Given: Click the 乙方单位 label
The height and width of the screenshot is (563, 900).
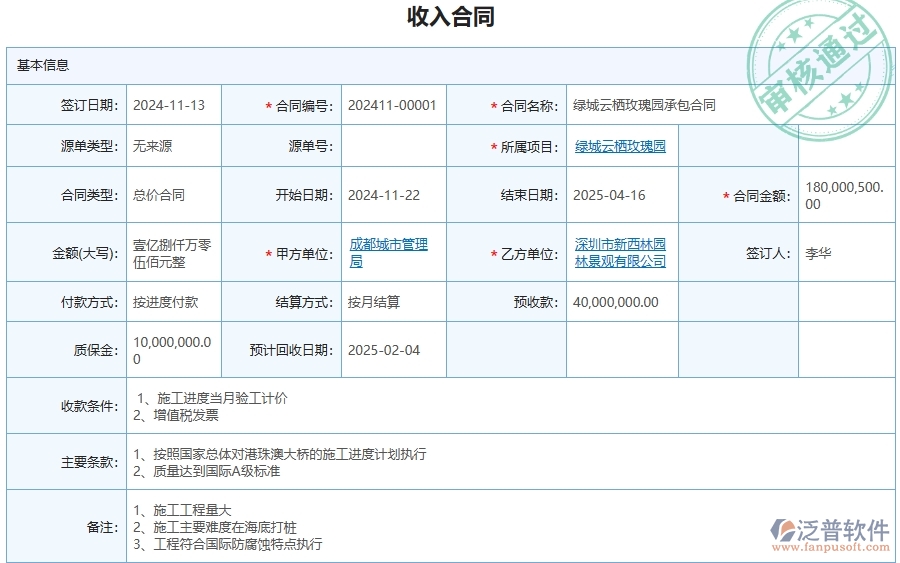Looking at the screenshot, I should click(529, 254).
